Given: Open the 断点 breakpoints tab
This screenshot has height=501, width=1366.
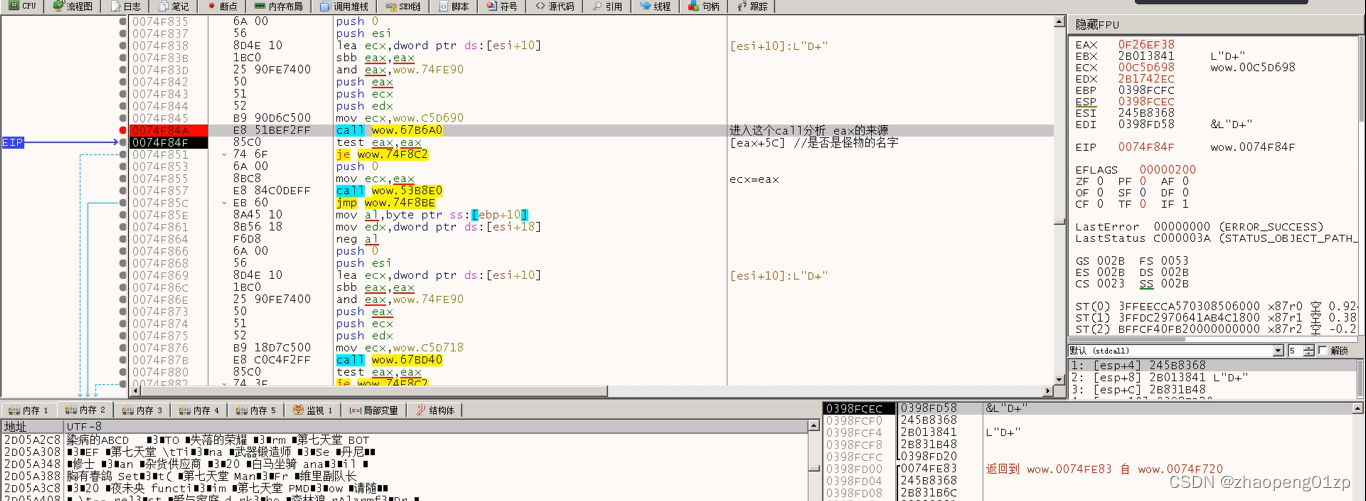Looking at the screenshot, I should (x=220, y=6).
